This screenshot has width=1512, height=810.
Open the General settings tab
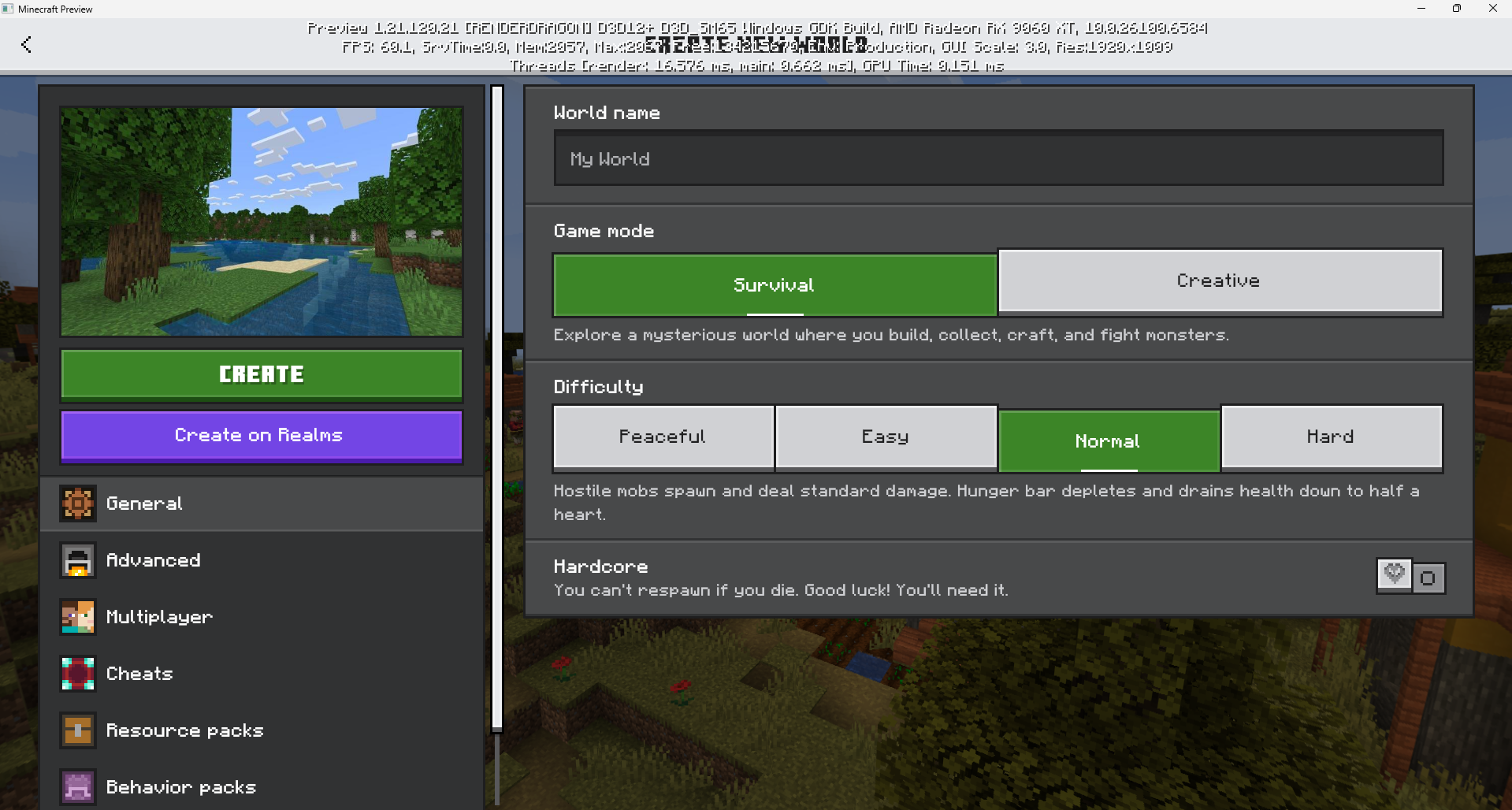click(x=262, y=503)
